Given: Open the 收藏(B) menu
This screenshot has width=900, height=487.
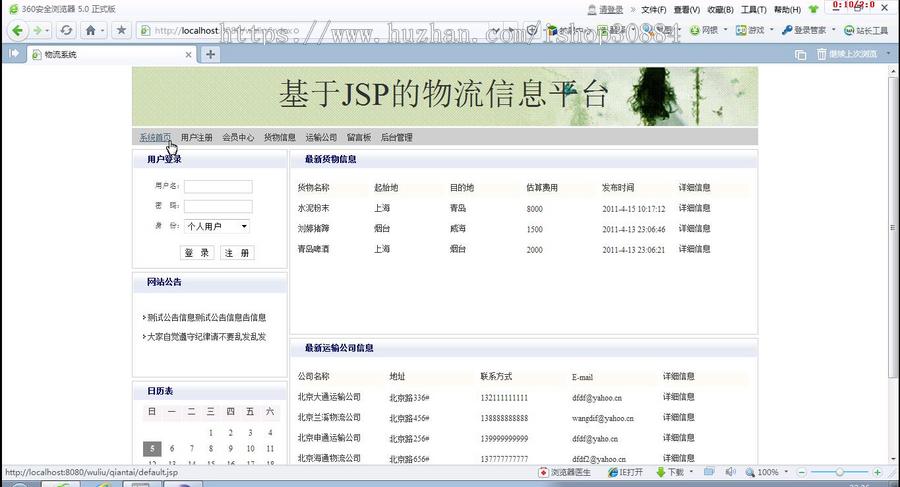Looking at the screenshot, I should pyautogui.click(x=720, y=10).
